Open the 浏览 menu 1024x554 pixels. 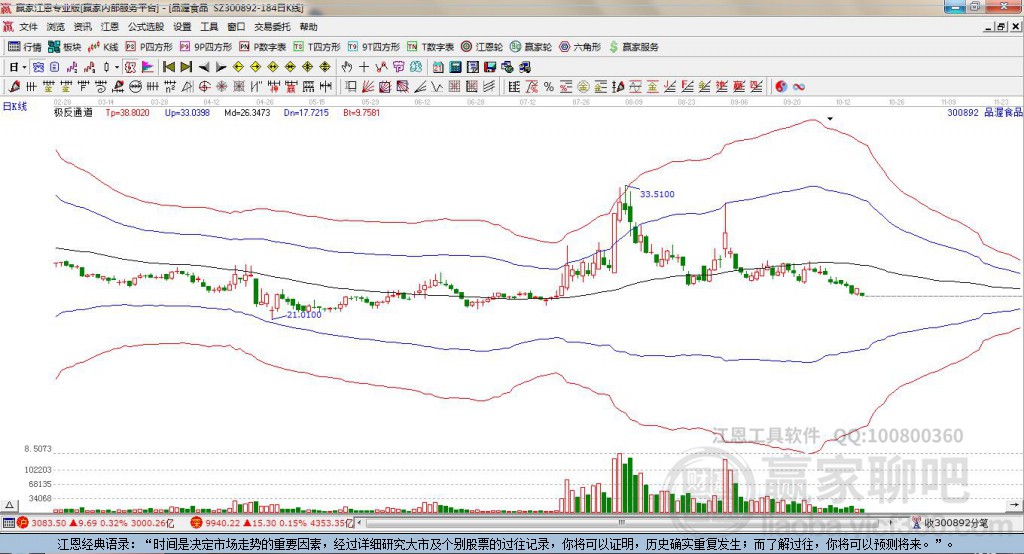tap(56, 27)
